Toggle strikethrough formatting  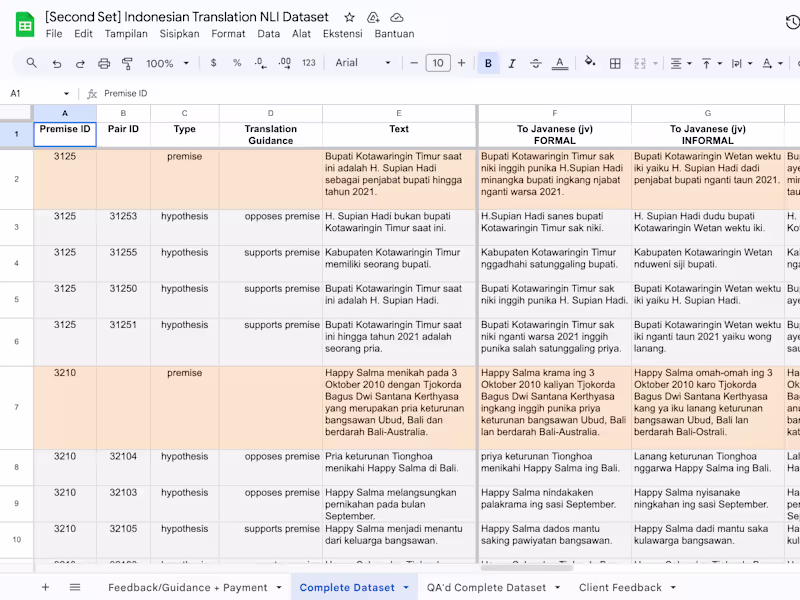[536, 63]
